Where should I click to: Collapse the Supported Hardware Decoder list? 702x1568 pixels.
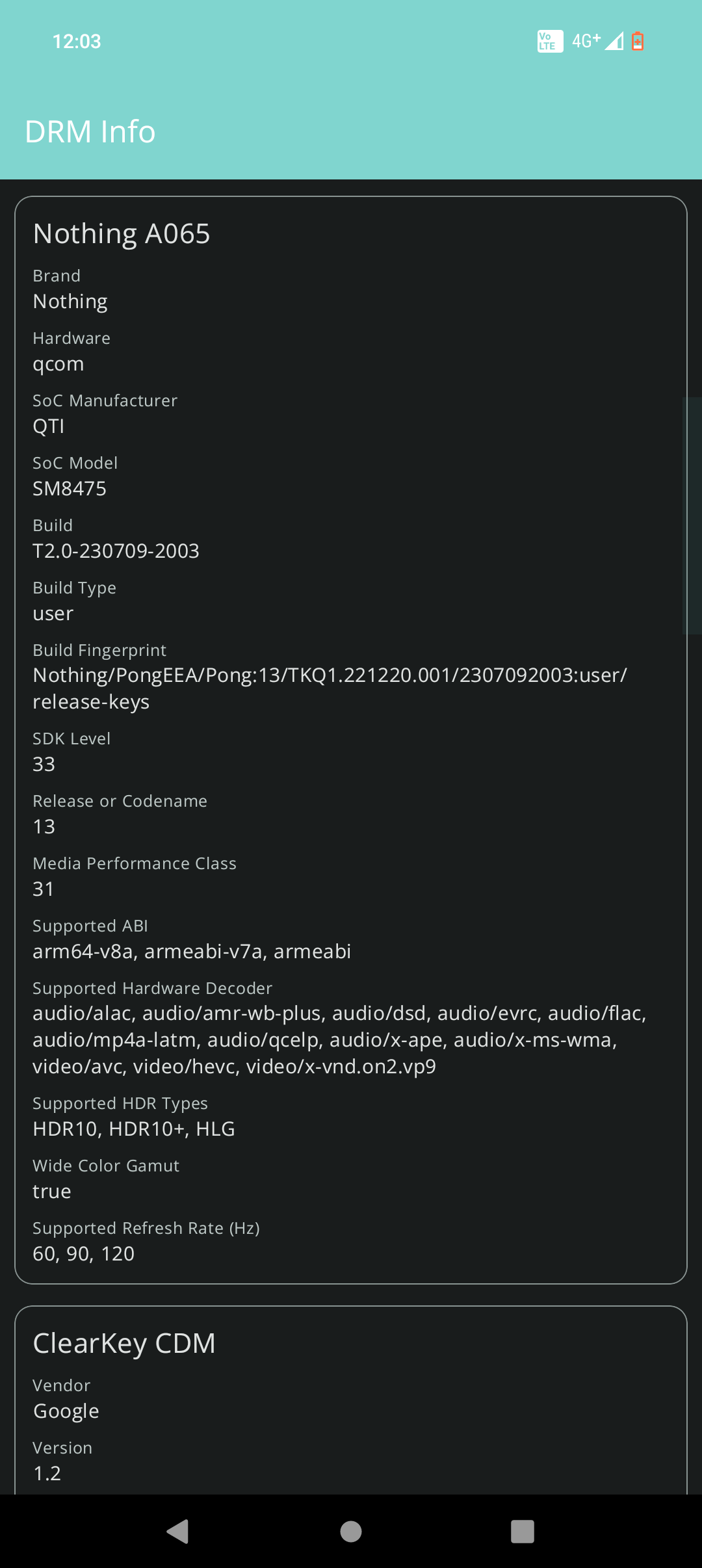(x=152, y=987)
